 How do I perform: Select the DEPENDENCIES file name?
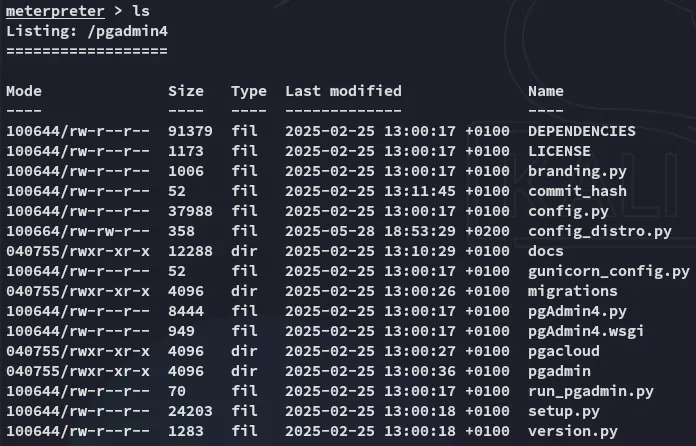581,131
